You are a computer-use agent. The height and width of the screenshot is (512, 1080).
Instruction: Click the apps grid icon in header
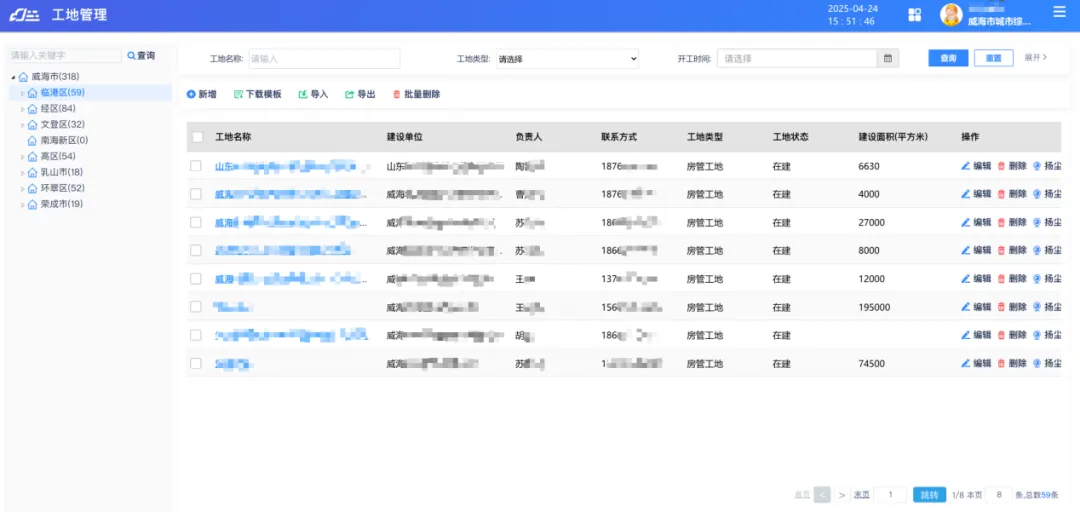coord(914,15)
